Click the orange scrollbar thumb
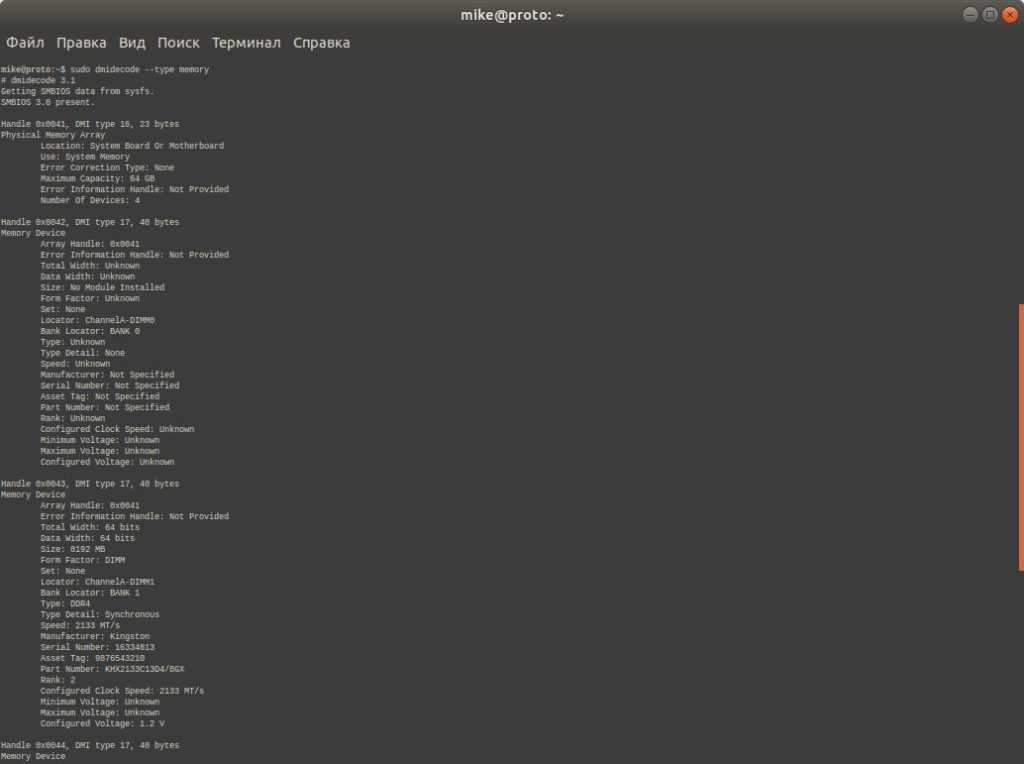This screenshot has height=764, width=1024. (x=1020, y=437)
